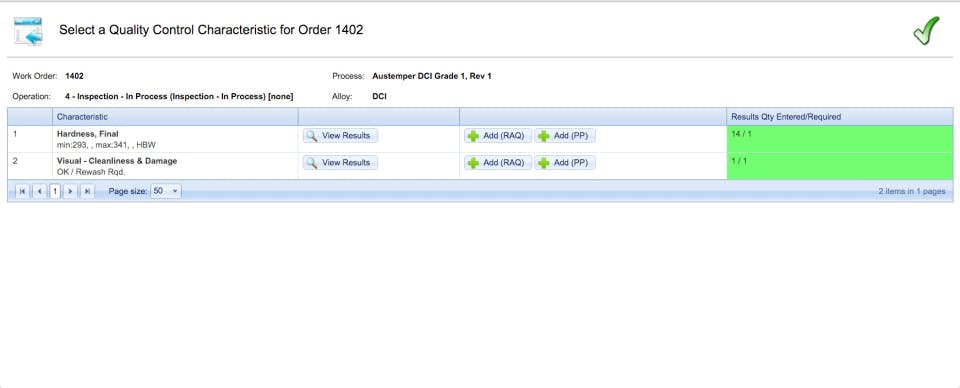Add (PP) for Hardness, Final row
Image resolution: width=960 pixels, height=388 pixels.
click(x=564, y=136)
